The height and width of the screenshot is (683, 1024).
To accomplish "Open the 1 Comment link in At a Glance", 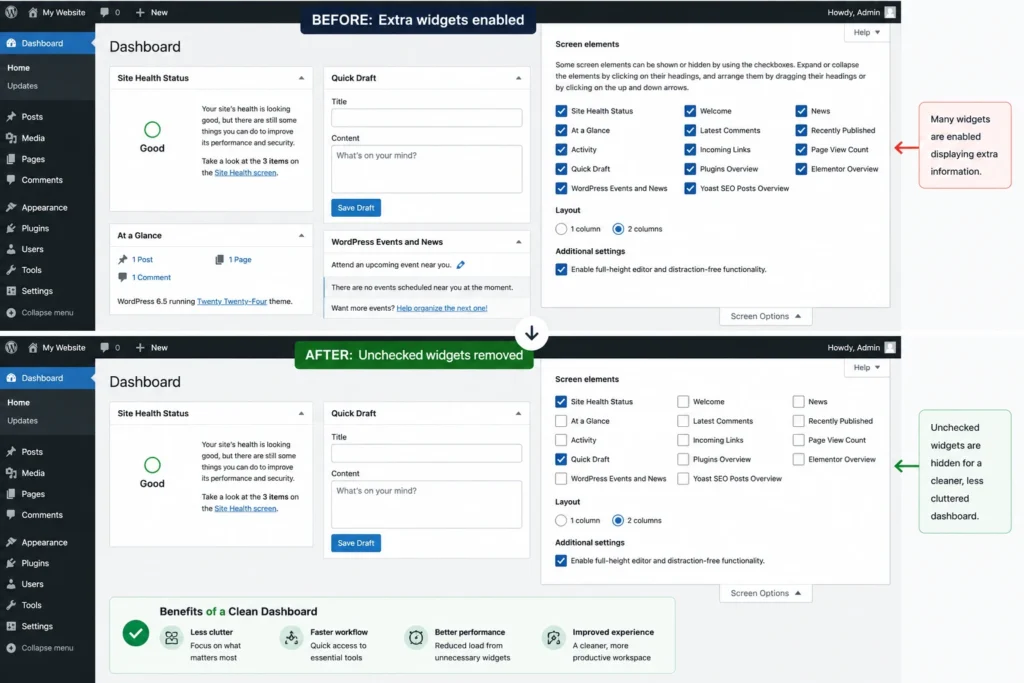I will pos(151,278).
